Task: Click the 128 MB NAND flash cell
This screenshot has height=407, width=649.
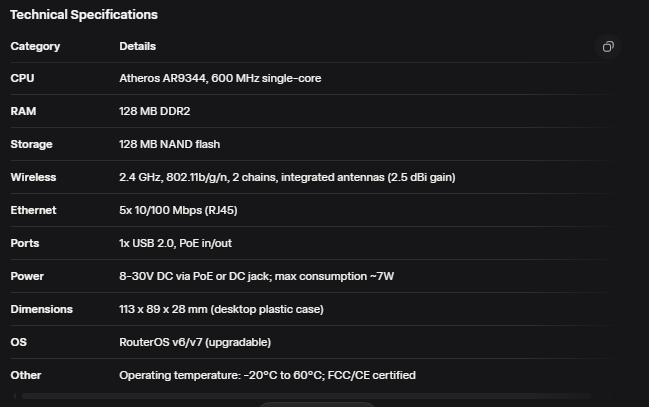Action: pyautogui.click(x=169, y=144)
